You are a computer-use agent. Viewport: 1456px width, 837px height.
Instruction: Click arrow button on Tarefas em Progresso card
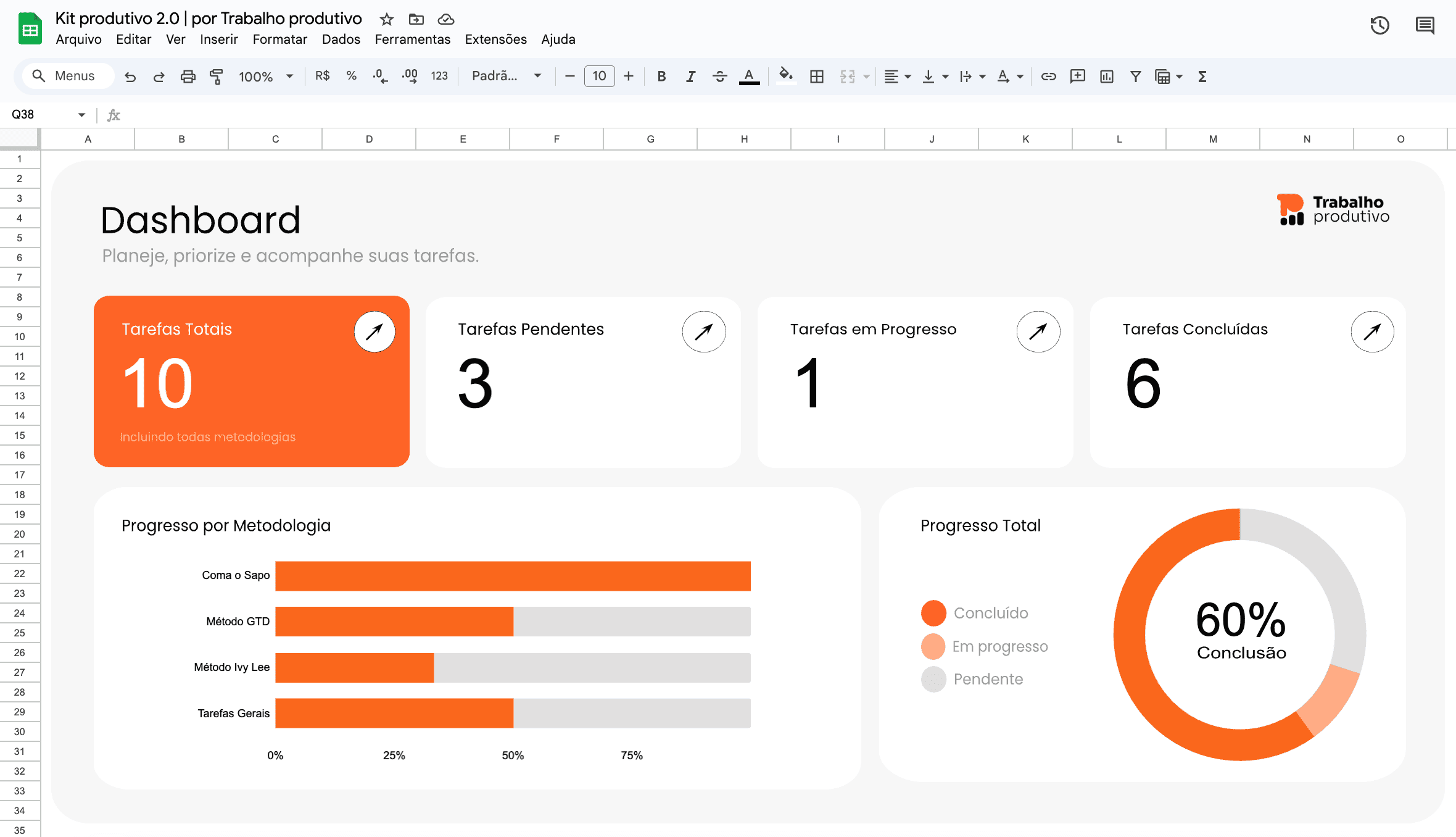click(1038, 331)
